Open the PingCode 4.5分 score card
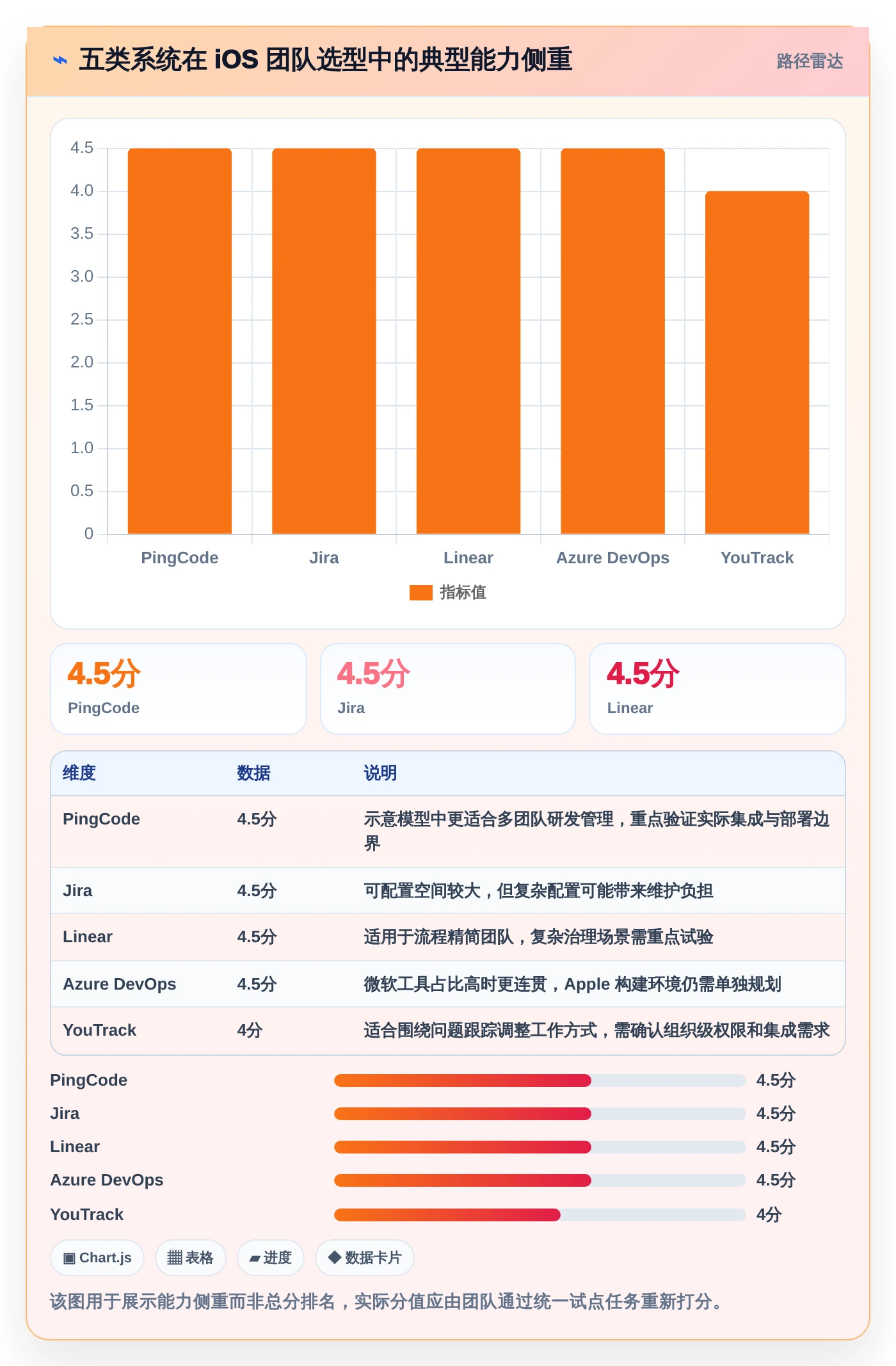 179,689
